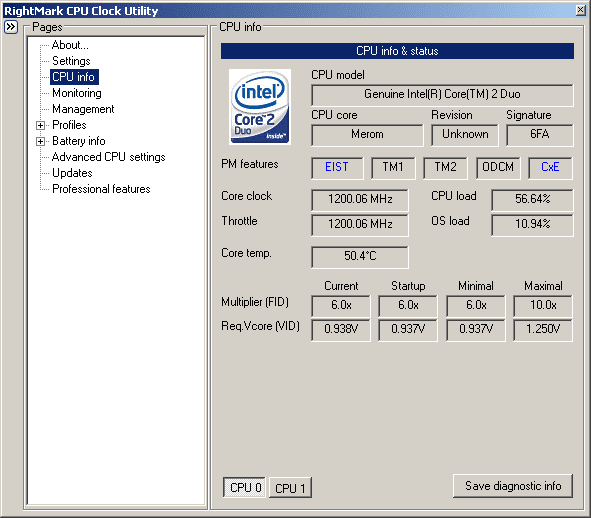The height and width of the screenshot is (518, 591).
Task: Close the RightMark CPU Clock Utility window
Action: 580,11
